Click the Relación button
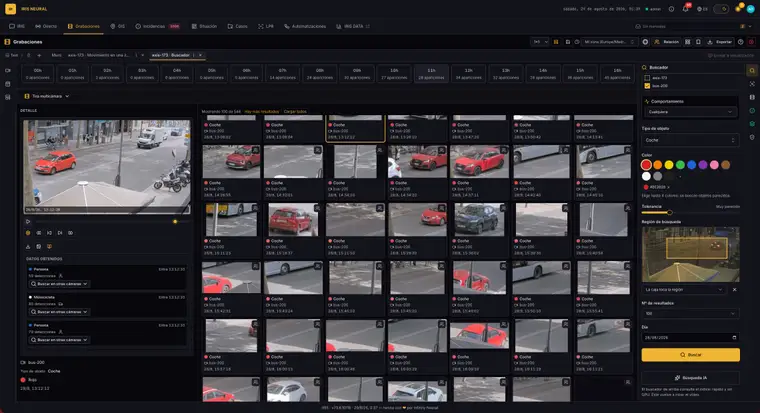Image resolution: width=760 pixels, height=413 pixels. [x=666, y=42]
